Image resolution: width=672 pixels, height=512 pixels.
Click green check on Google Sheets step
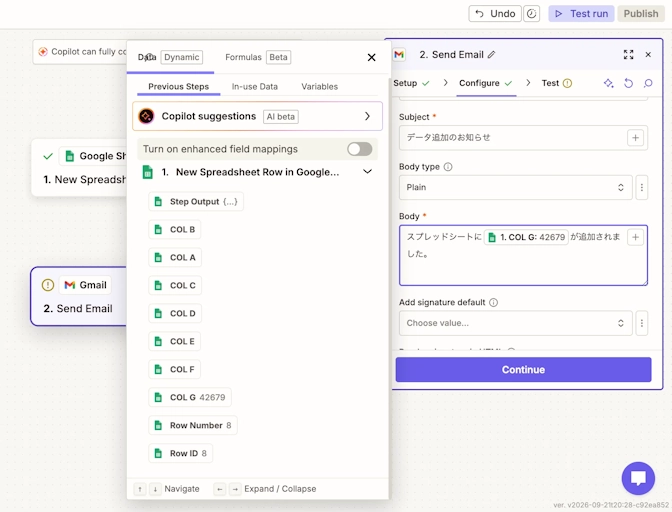tap(48, 156)
